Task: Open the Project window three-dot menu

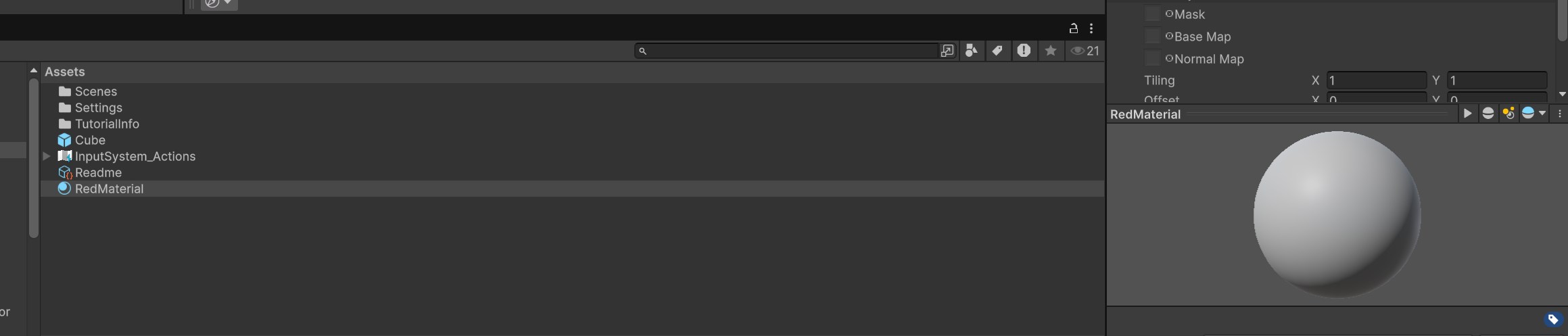Action: [1091, 28]
